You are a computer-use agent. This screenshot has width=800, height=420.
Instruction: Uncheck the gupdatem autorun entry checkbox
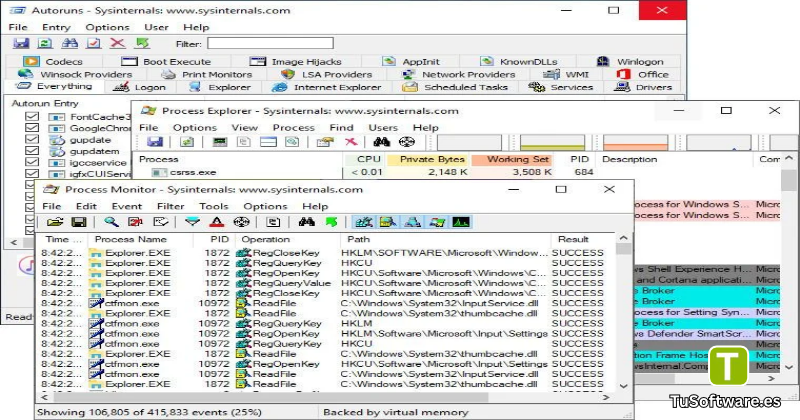coord(32,151)
